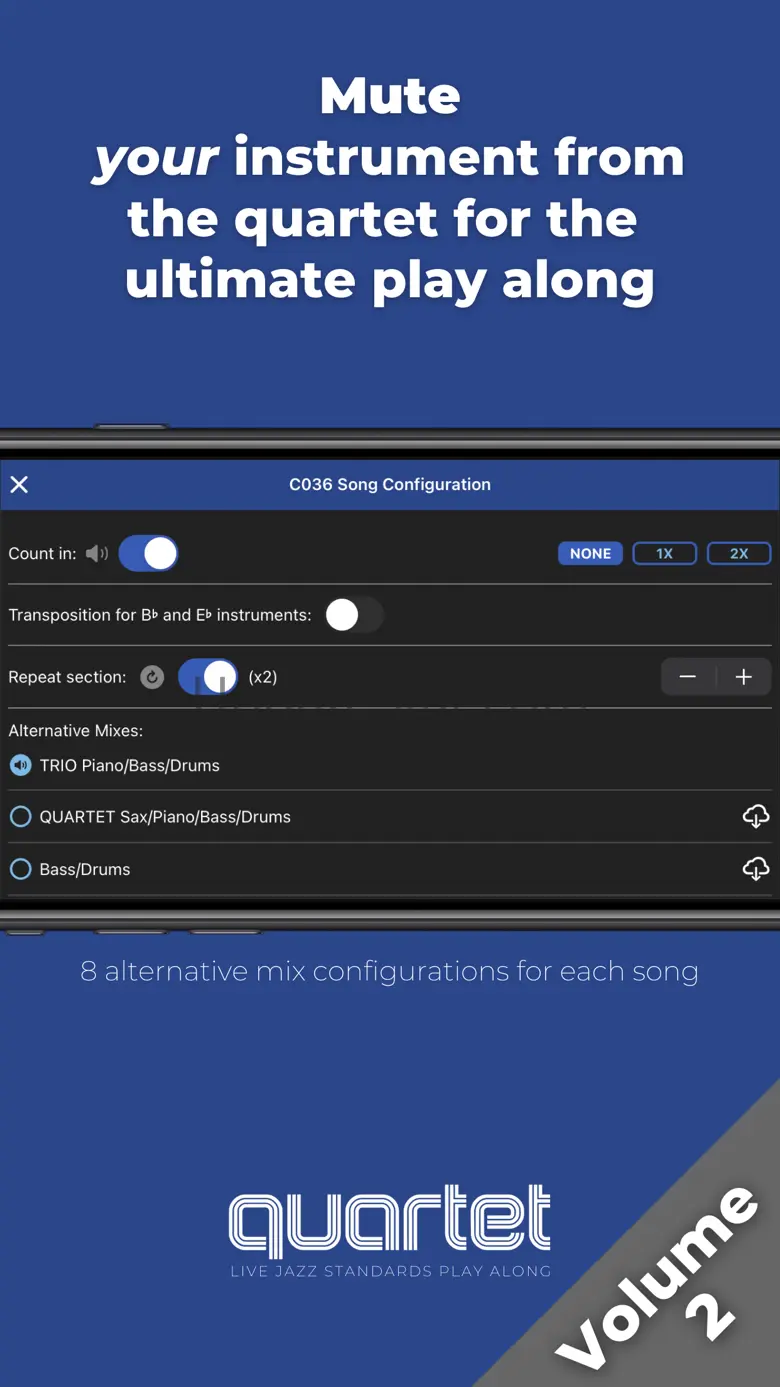Select the 1X count-in option

[665, 553]
